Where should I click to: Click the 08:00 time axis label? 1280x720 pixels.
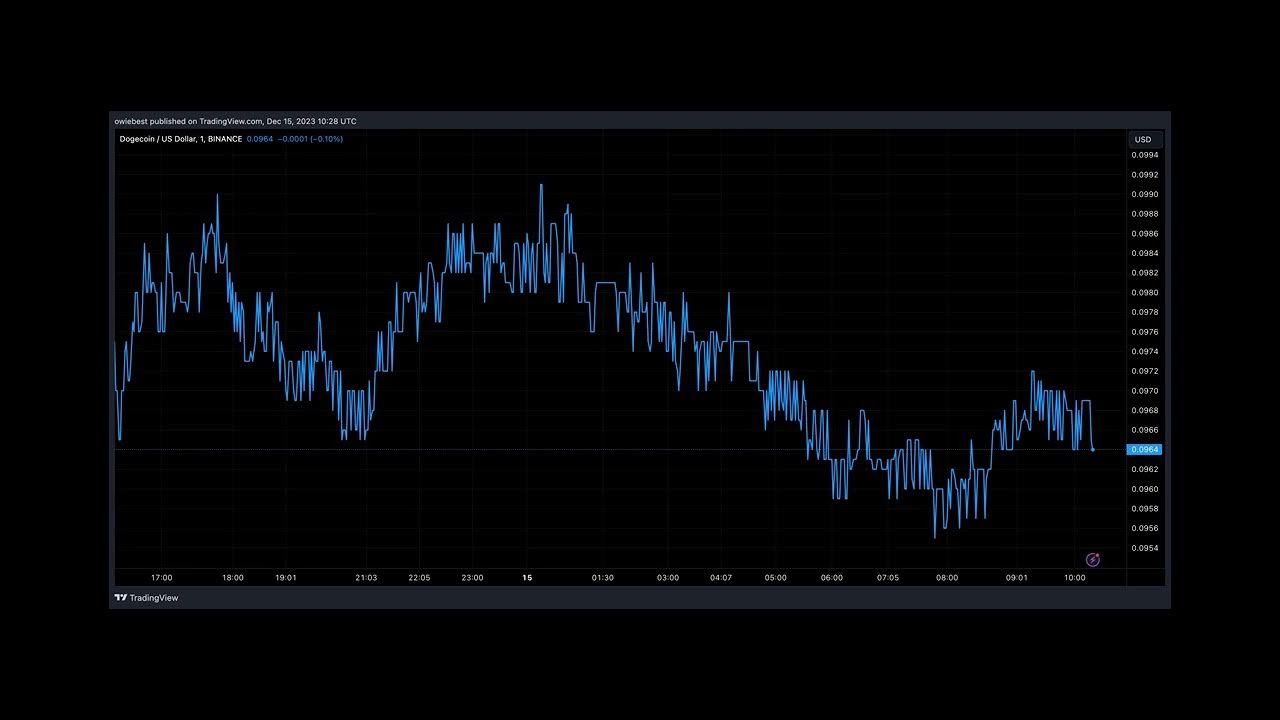click(x=946, y=578)
